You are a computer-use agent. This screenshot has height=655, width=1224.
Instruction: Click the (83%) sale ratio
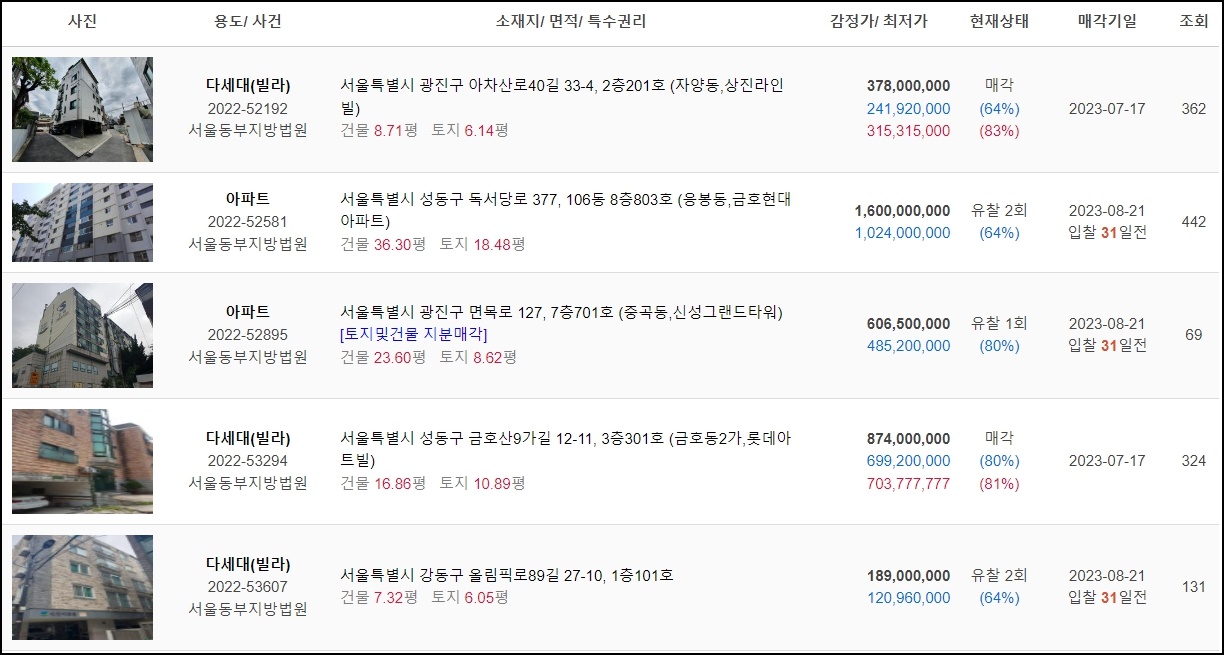pos(999,131)
